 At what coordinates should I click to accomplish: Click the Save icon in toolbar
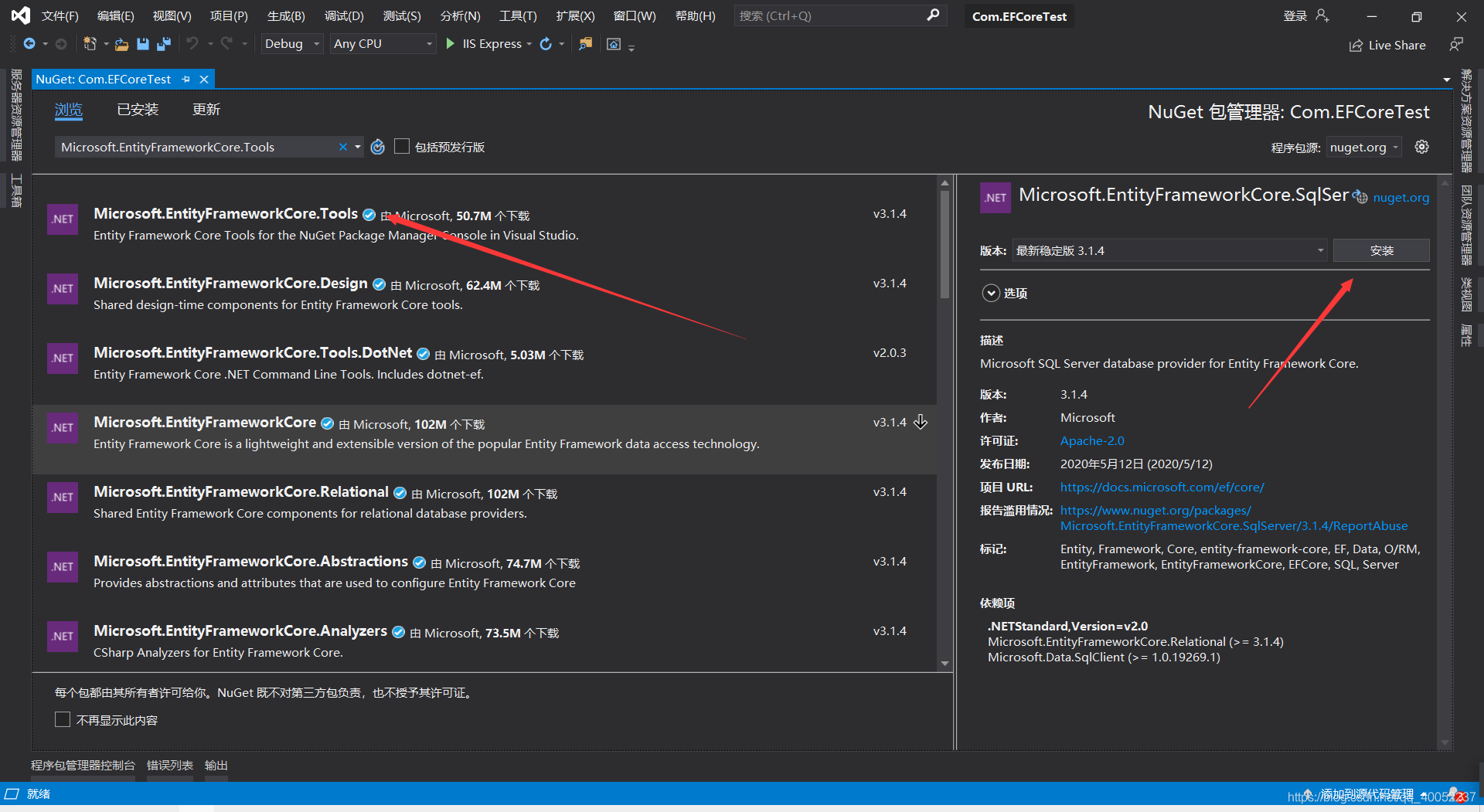(143, 44)
